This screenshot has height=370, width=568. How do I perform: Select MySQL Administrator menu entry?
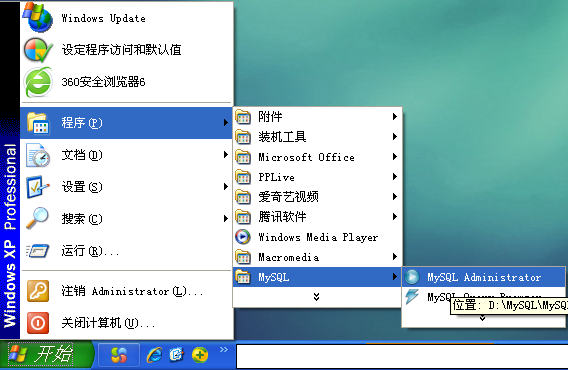click(483, 277)
